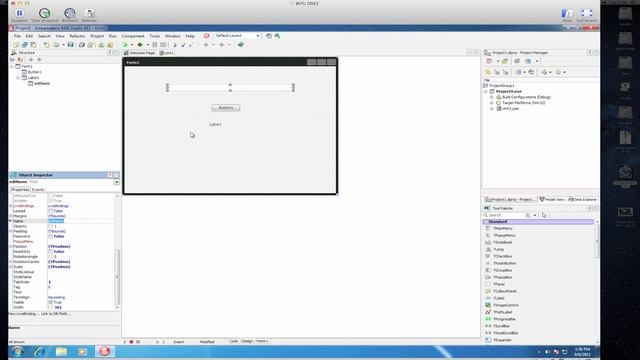Screen dimensions: 640x360
Task: Expand the Scale property
Action: coord(11,267)
